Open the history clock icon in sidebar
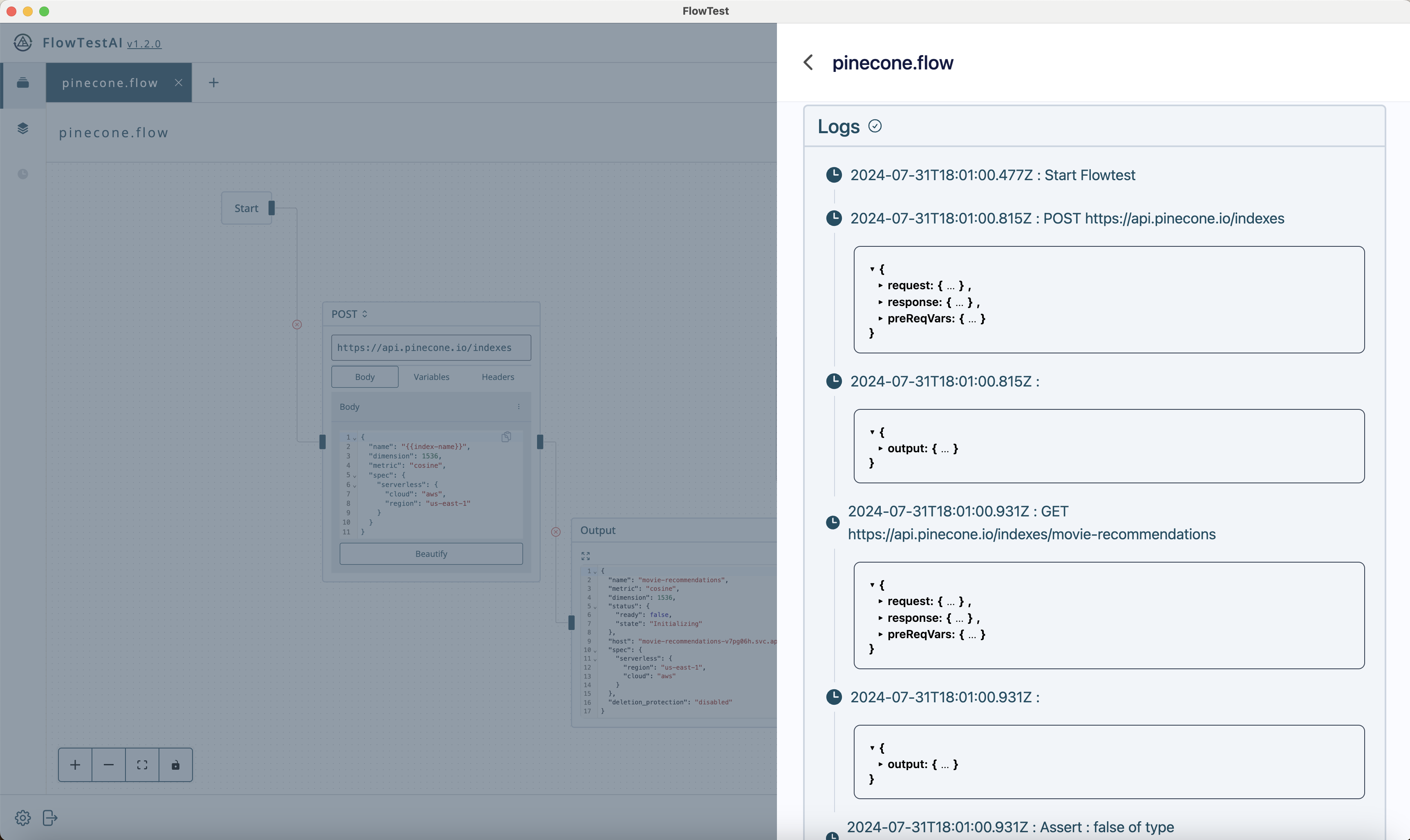Viewport: 1410px width, 840px height. [22, 174]
